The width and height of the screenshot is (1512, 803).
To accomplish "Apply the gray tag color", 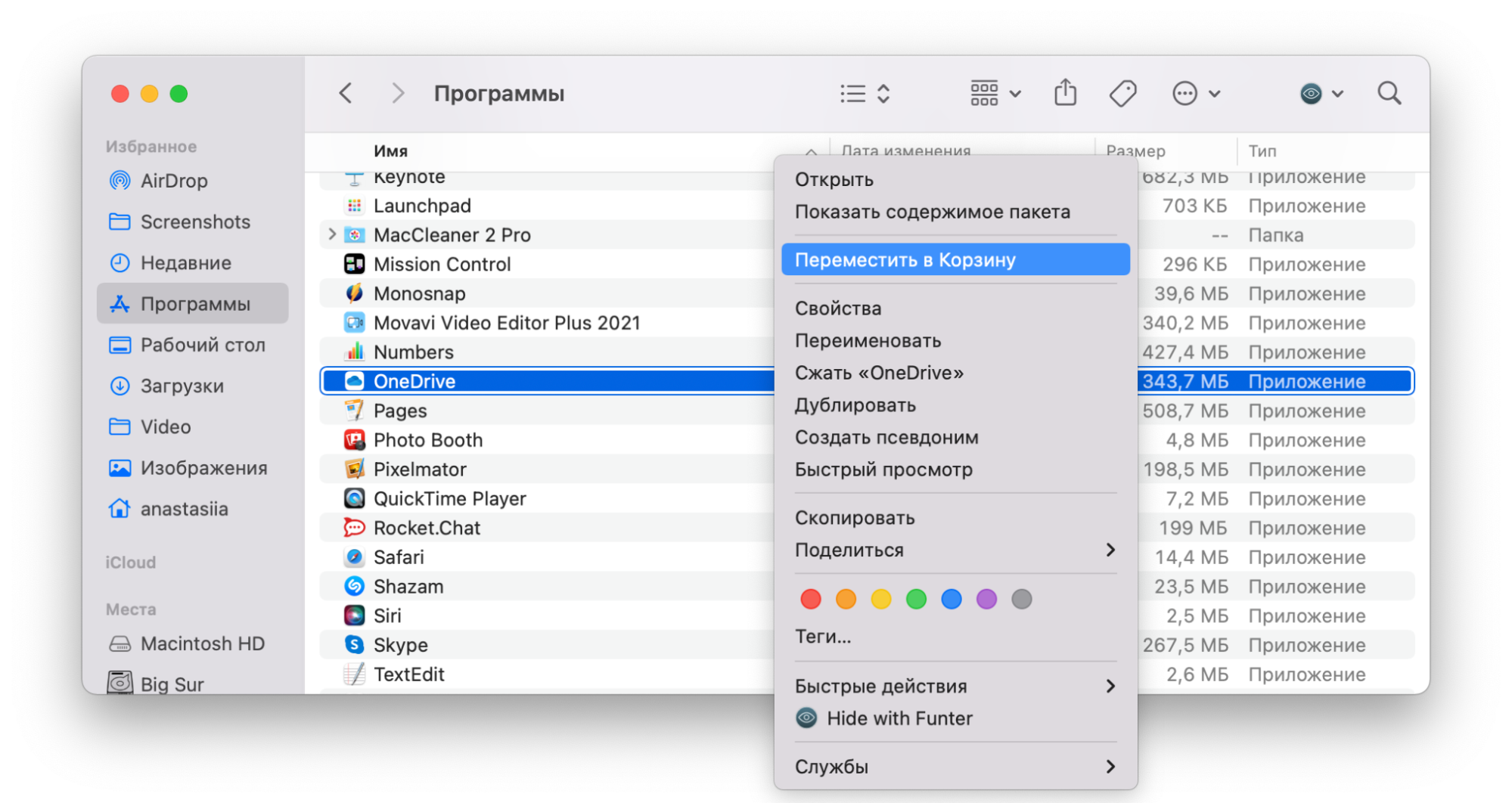I will (1022, 600).
